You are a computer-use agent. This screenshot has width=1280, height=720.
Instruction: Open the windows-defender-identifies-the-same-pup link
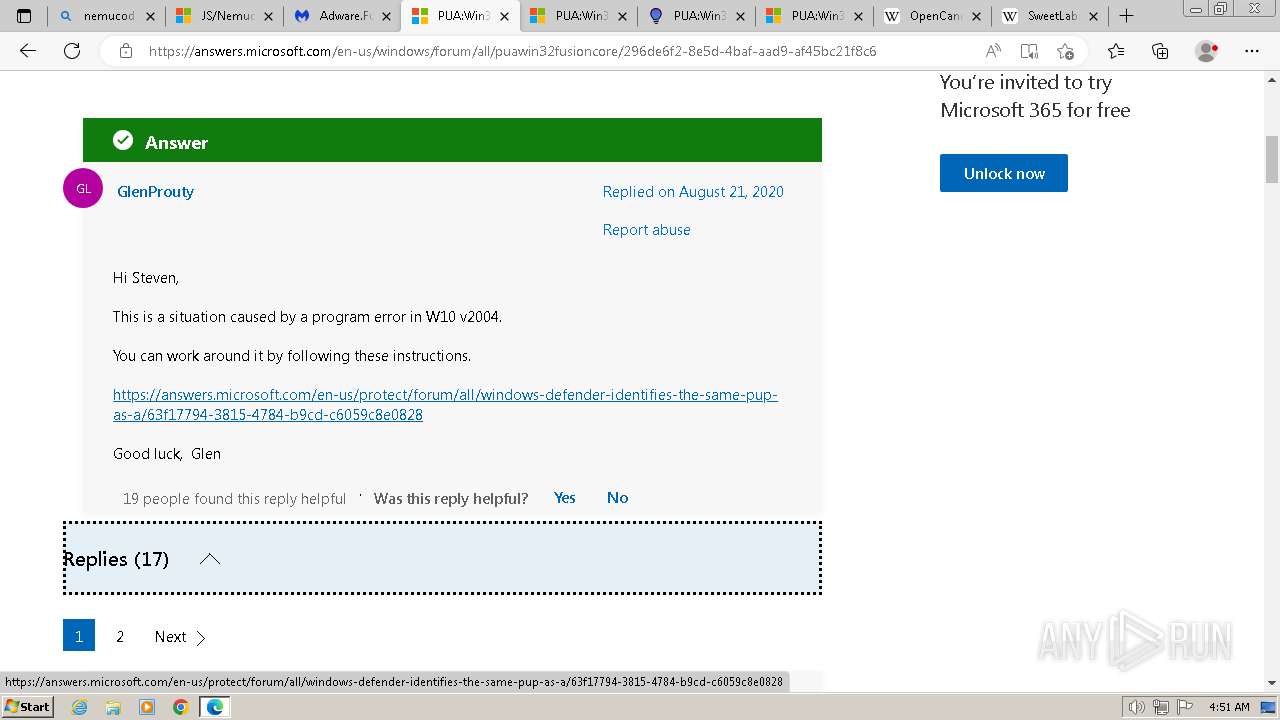[x=445, y=404]
